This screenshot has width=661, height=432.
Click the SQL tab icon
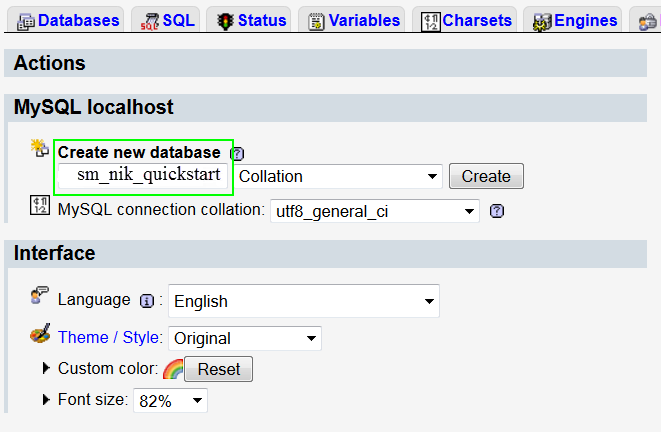[150, 21]
